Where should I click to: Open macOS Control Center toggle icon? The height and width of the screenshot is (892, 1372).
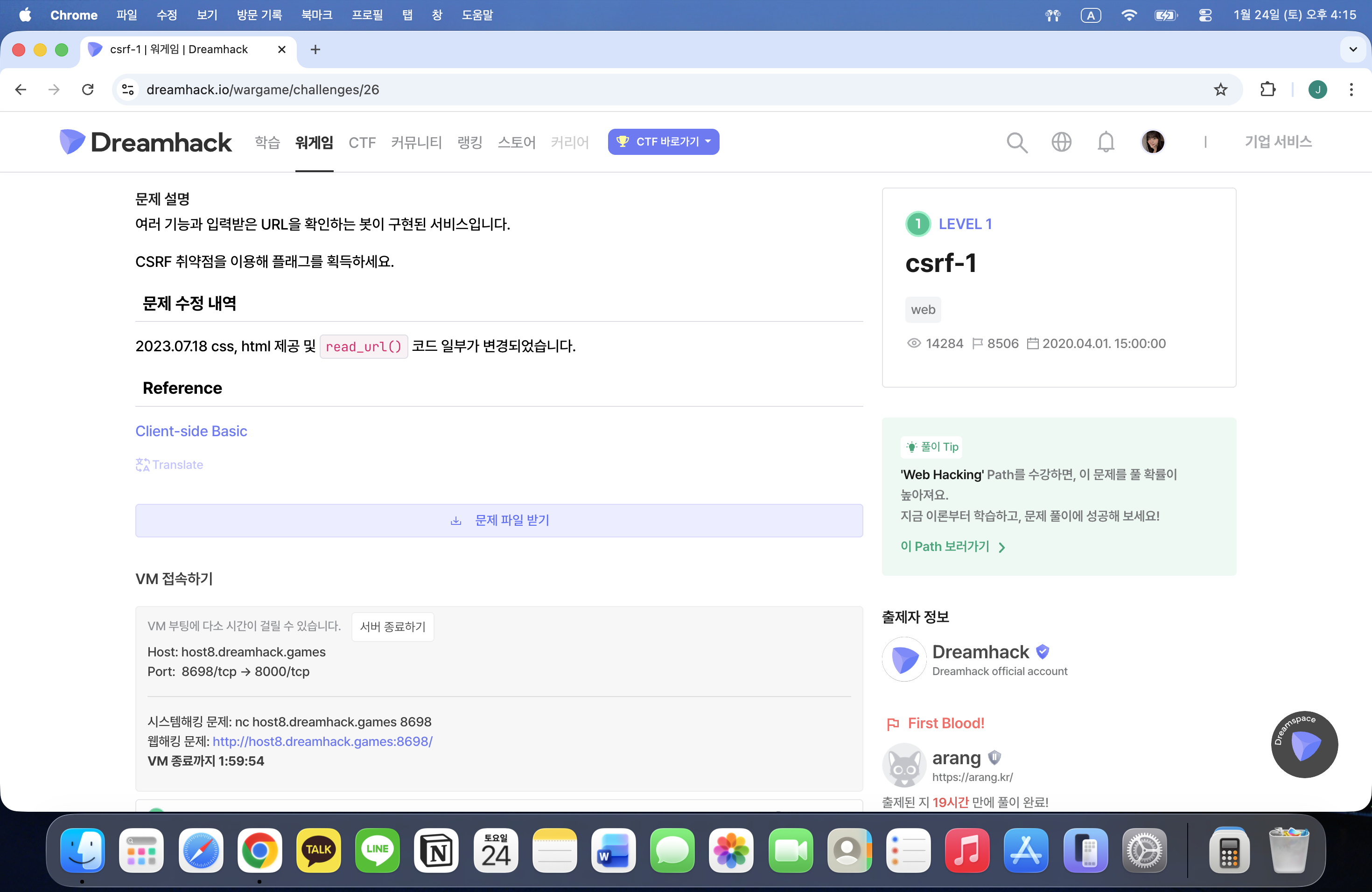[x=1205, y=15]
